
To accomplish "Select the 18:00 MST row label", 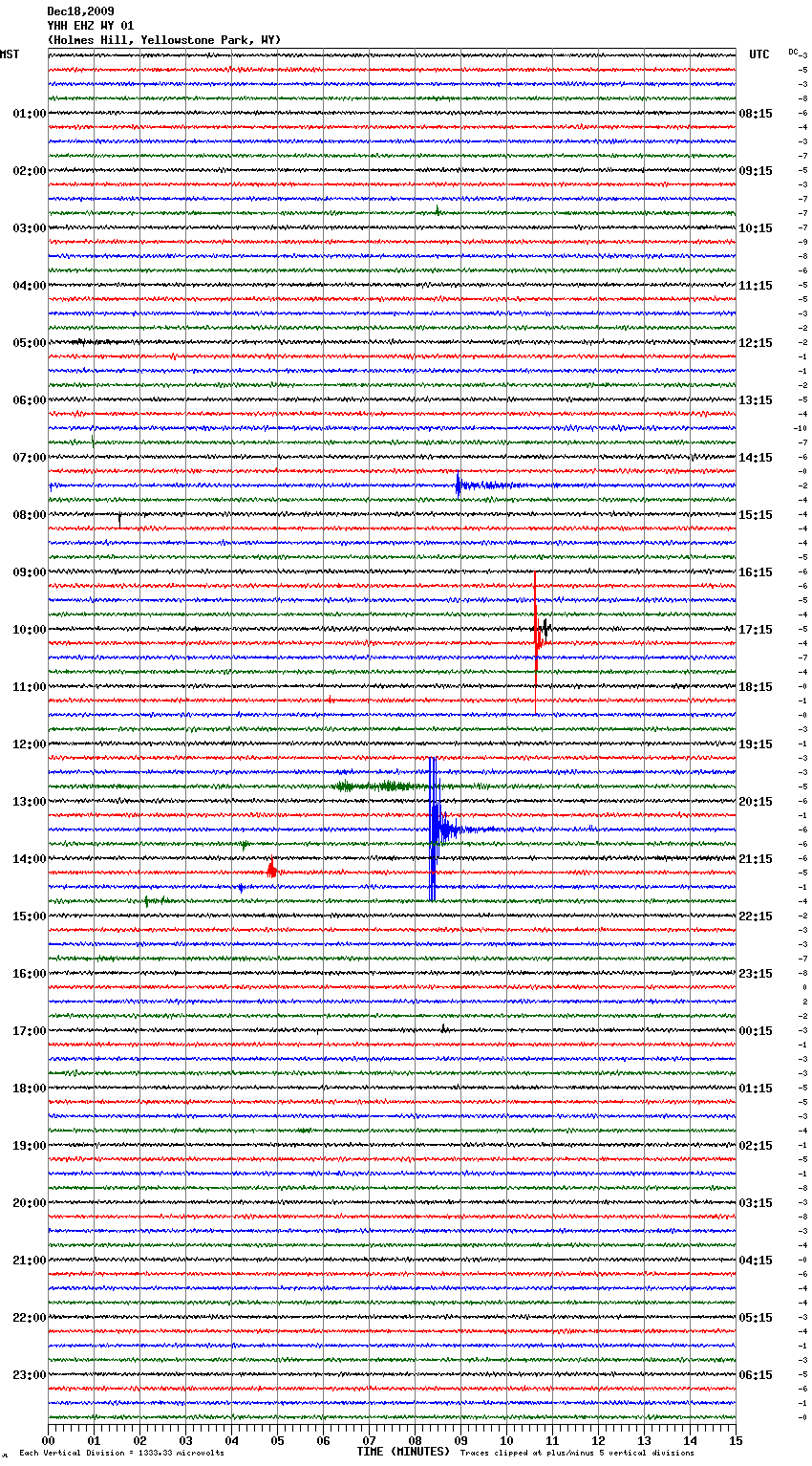I will (x=30, y=1089).
